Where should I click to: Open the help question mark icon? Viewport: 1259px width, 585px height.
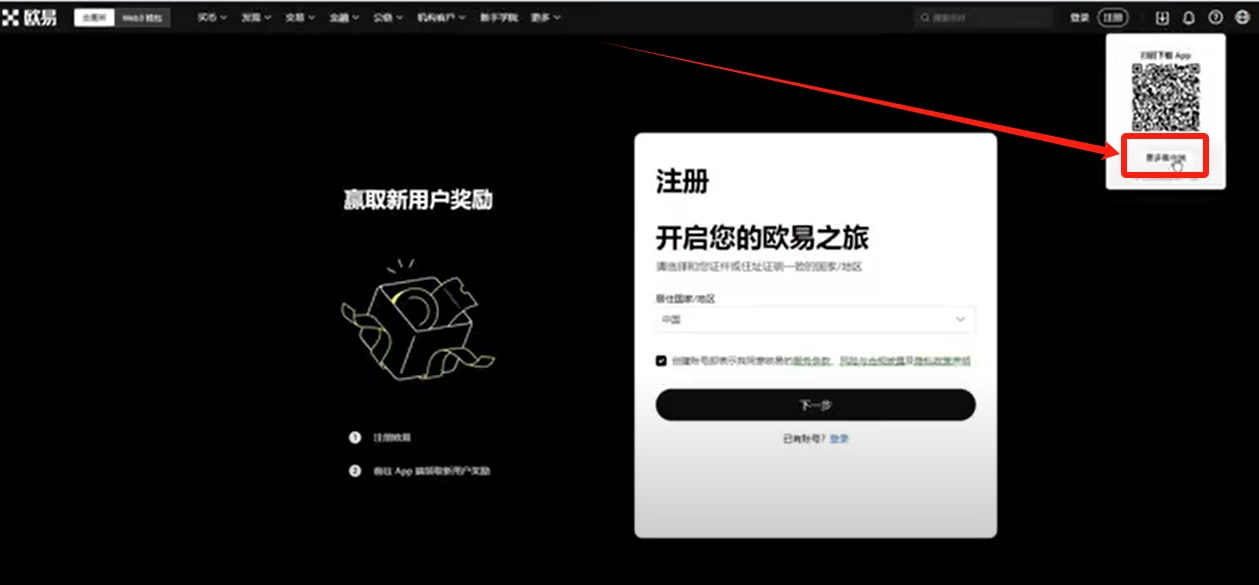coord(1216,18)
